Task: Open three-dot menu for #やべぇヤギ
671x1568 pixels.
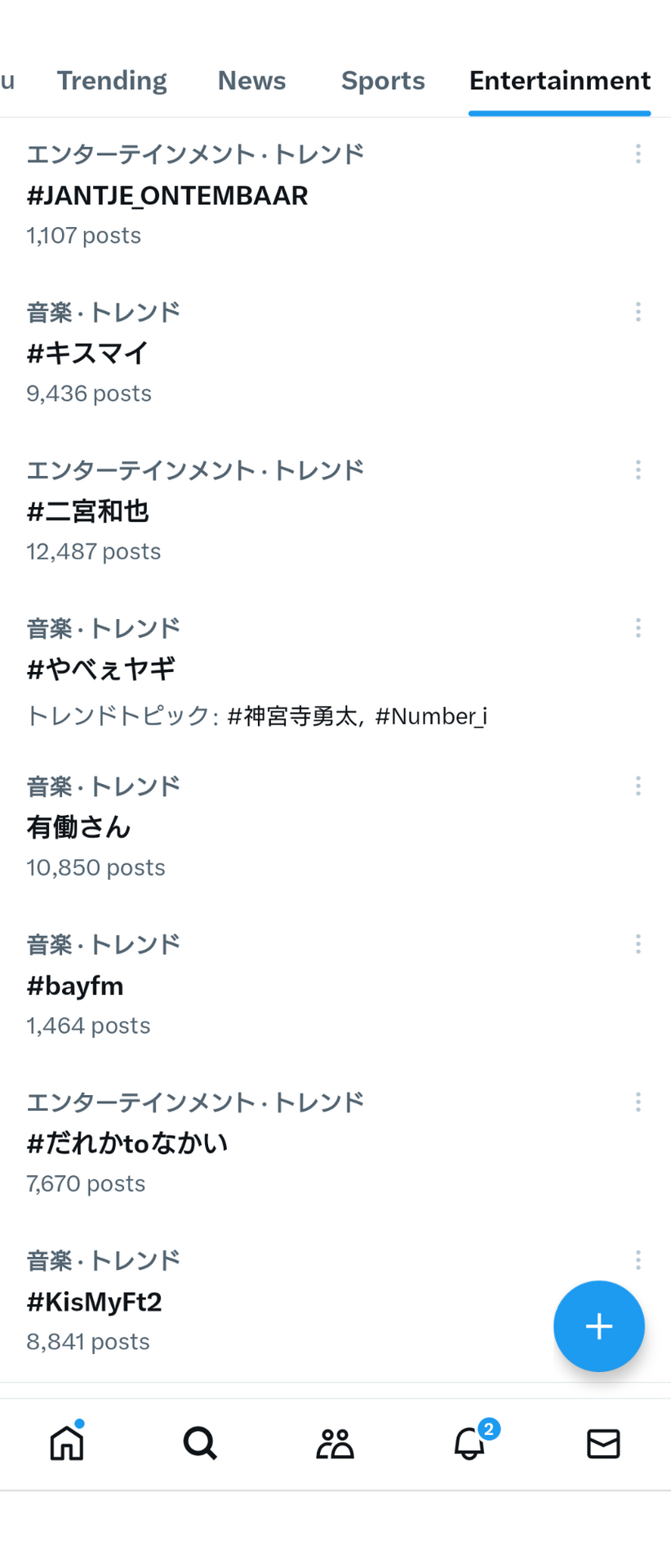Action: 638,628
